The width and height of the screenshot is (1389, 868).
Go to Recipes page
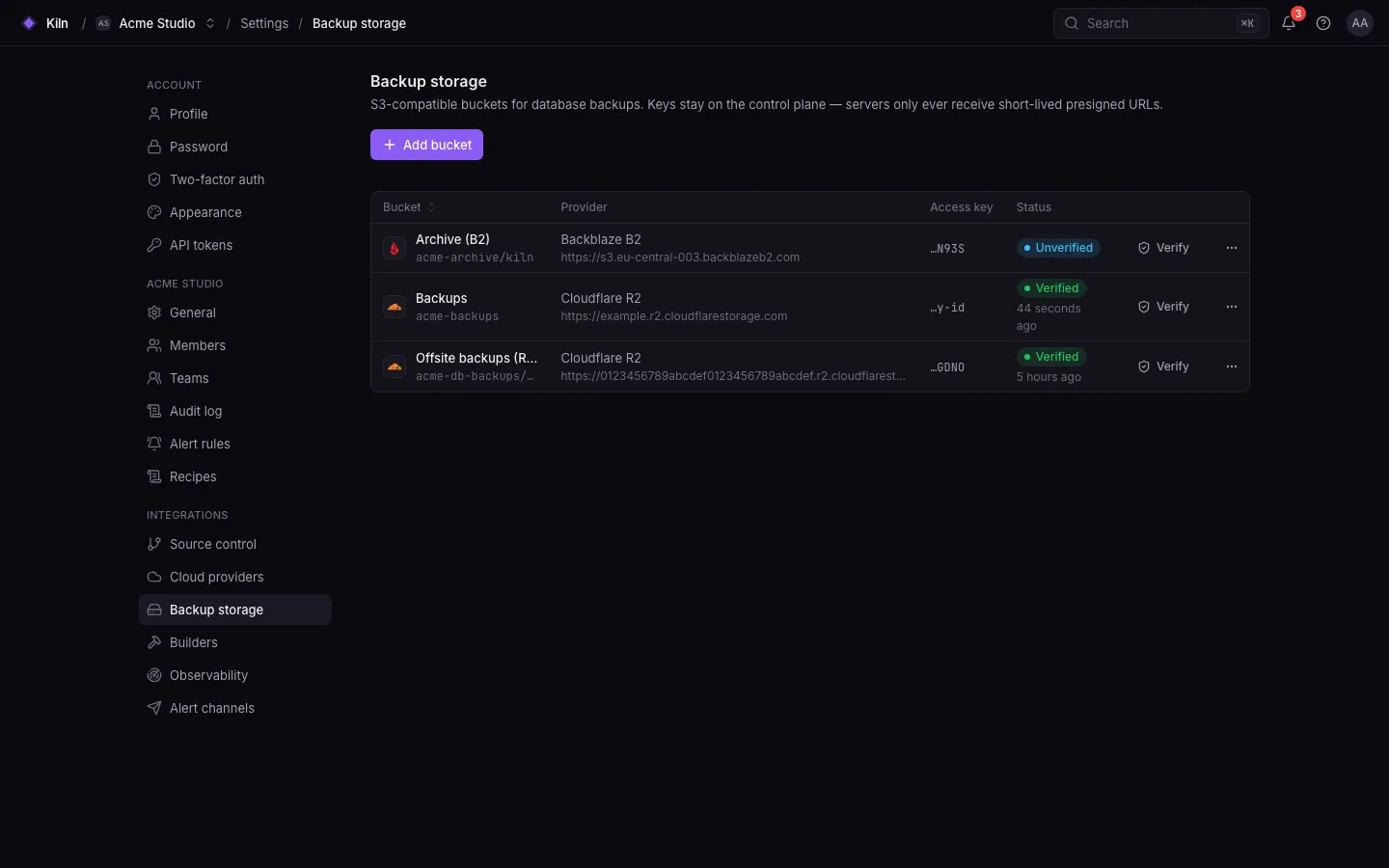coord(235,476)
